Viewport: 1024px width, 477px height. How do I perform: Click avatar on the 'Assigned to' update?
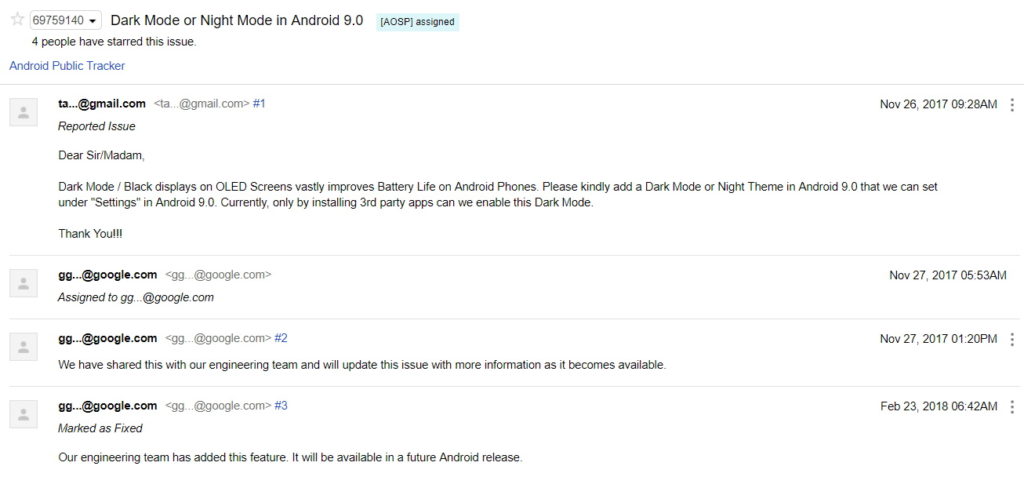pyautogui.click(x=24, y=284)
